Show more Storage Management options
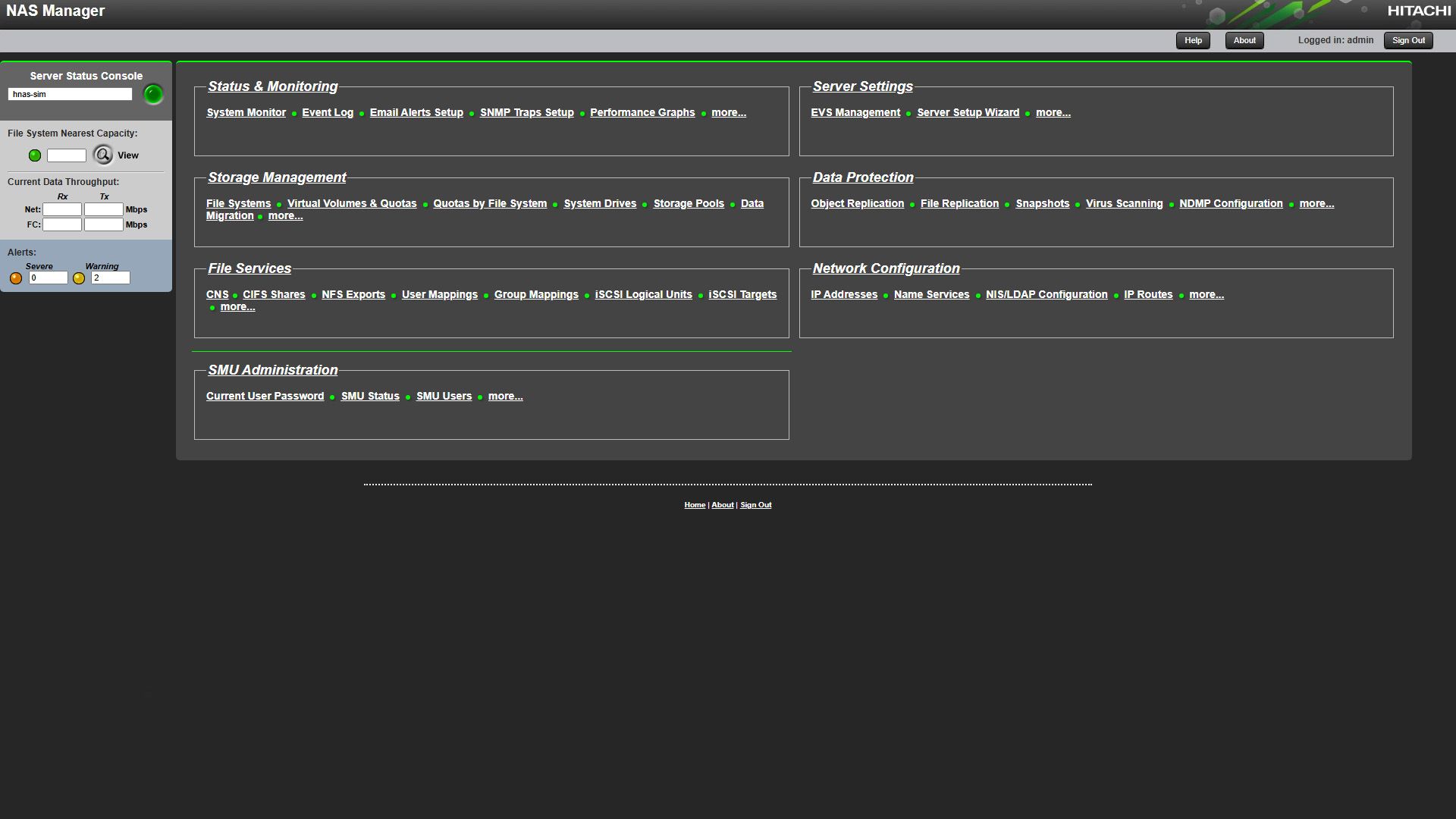1456x819 pixels. [x=285, y=215]
